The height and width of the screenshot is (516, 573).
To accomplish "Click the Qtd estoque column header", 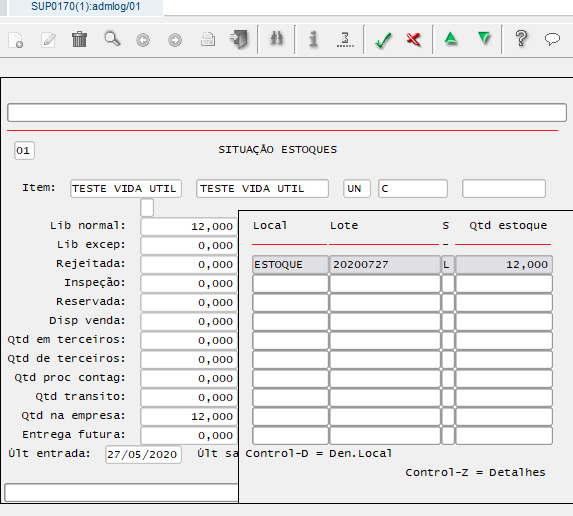I will coord(508,225).
